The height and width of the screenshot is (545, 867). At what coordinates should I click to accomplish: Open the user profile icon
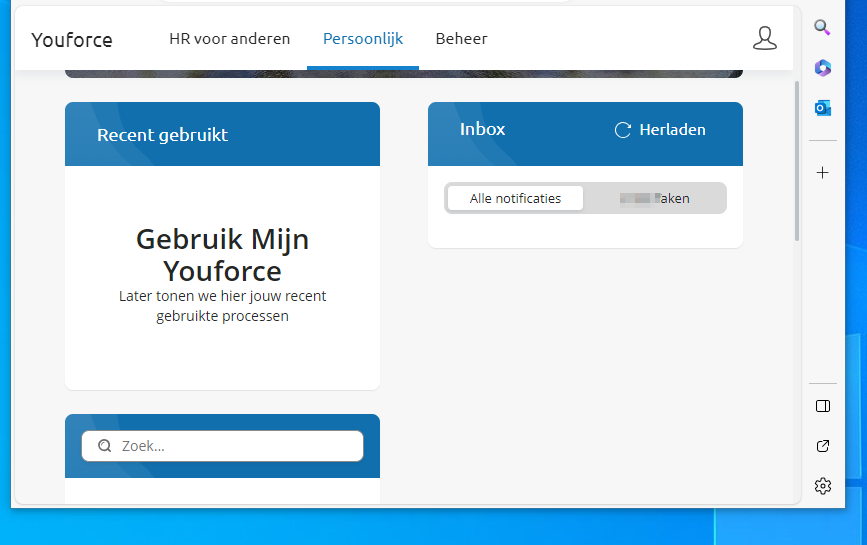765,38
